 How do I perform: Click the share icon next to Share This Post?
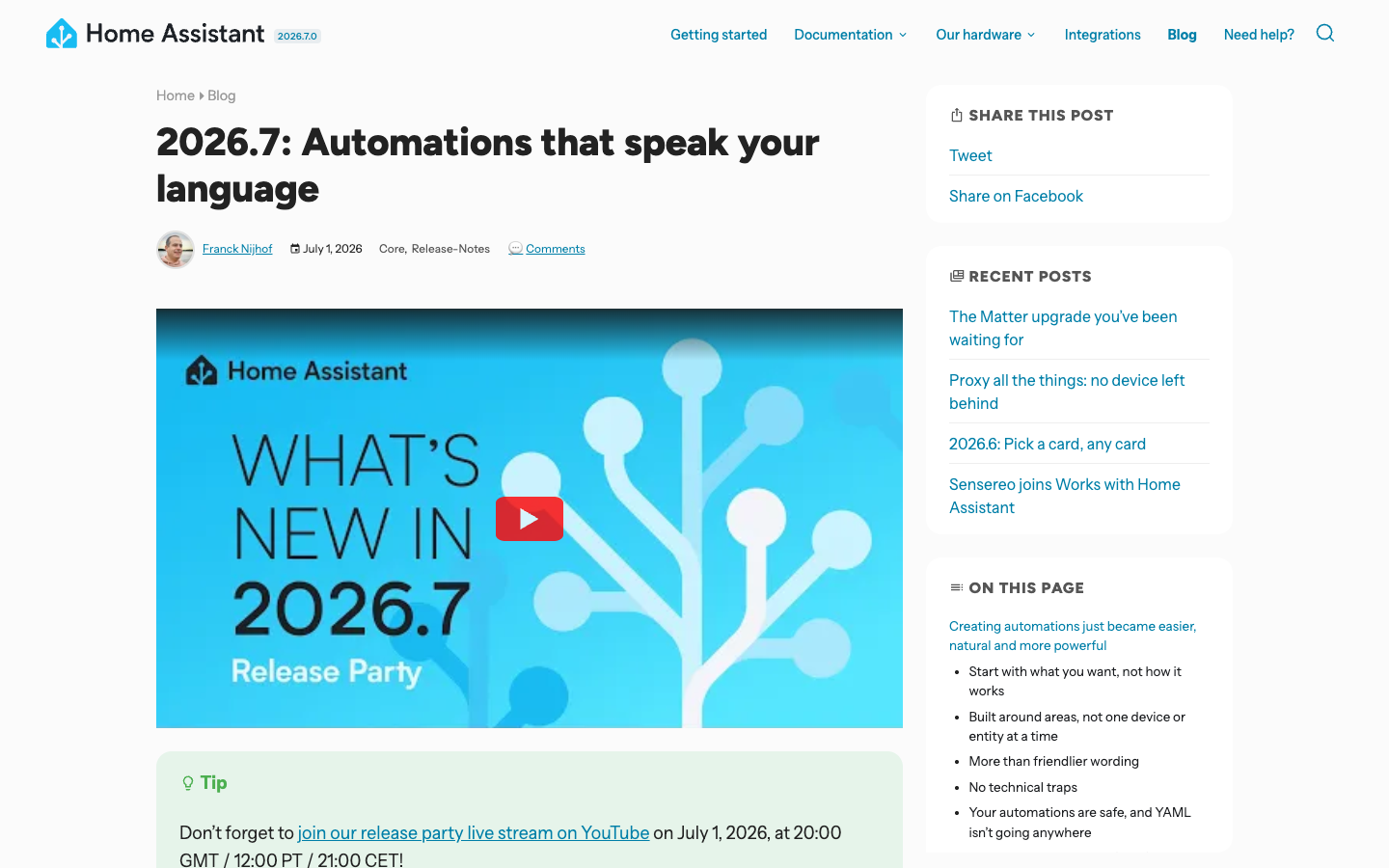tap(956, 115)
